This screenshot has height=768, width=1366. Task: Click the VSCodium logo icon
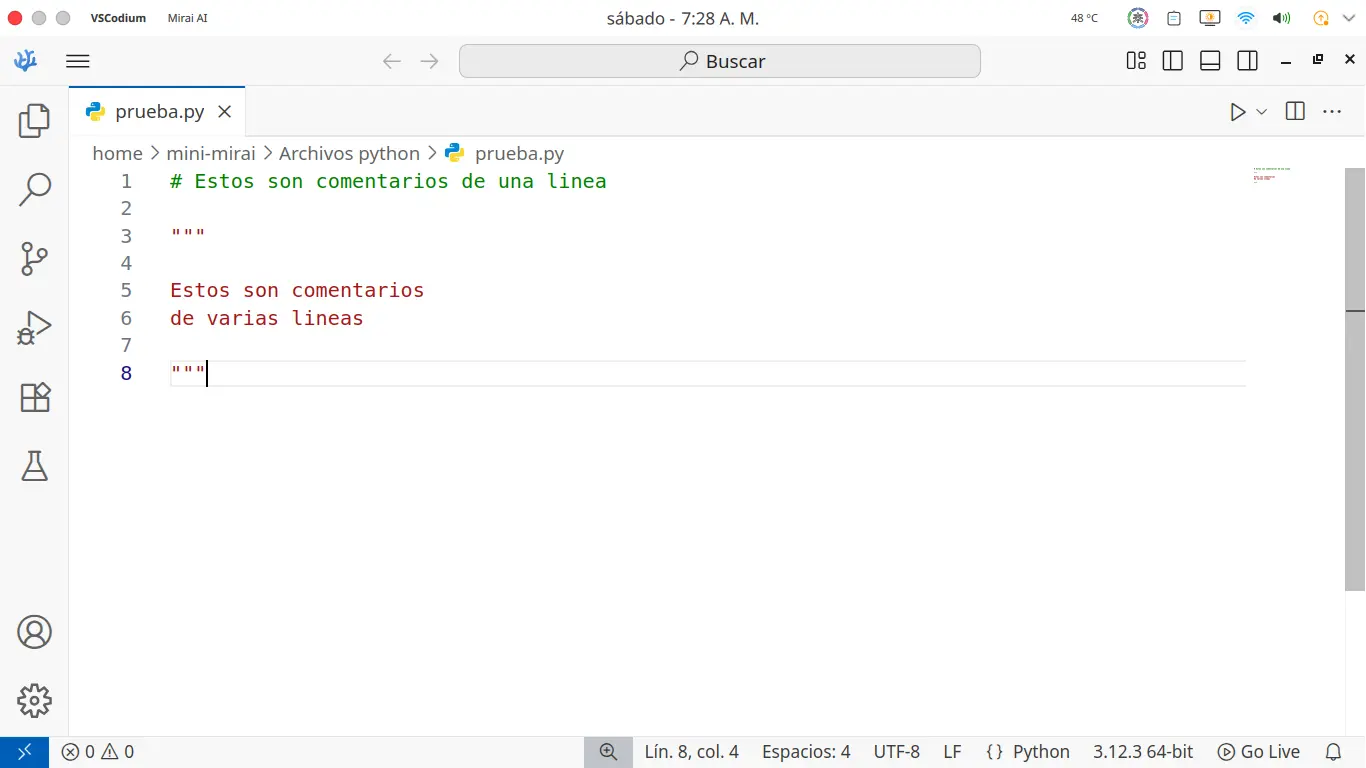[x=25, y=61]
